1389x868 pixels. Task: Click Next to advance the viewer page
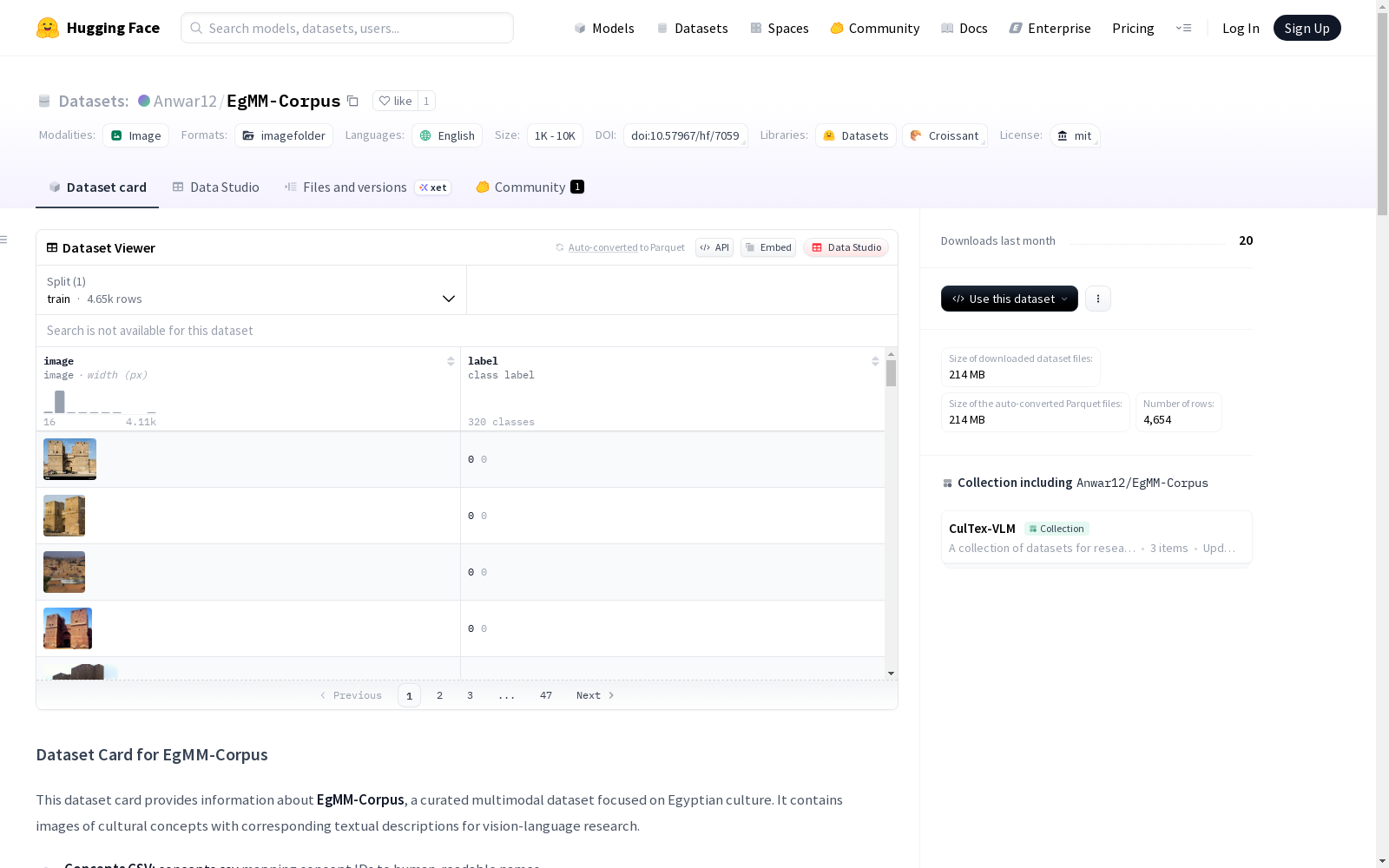(x=596, y=695)
